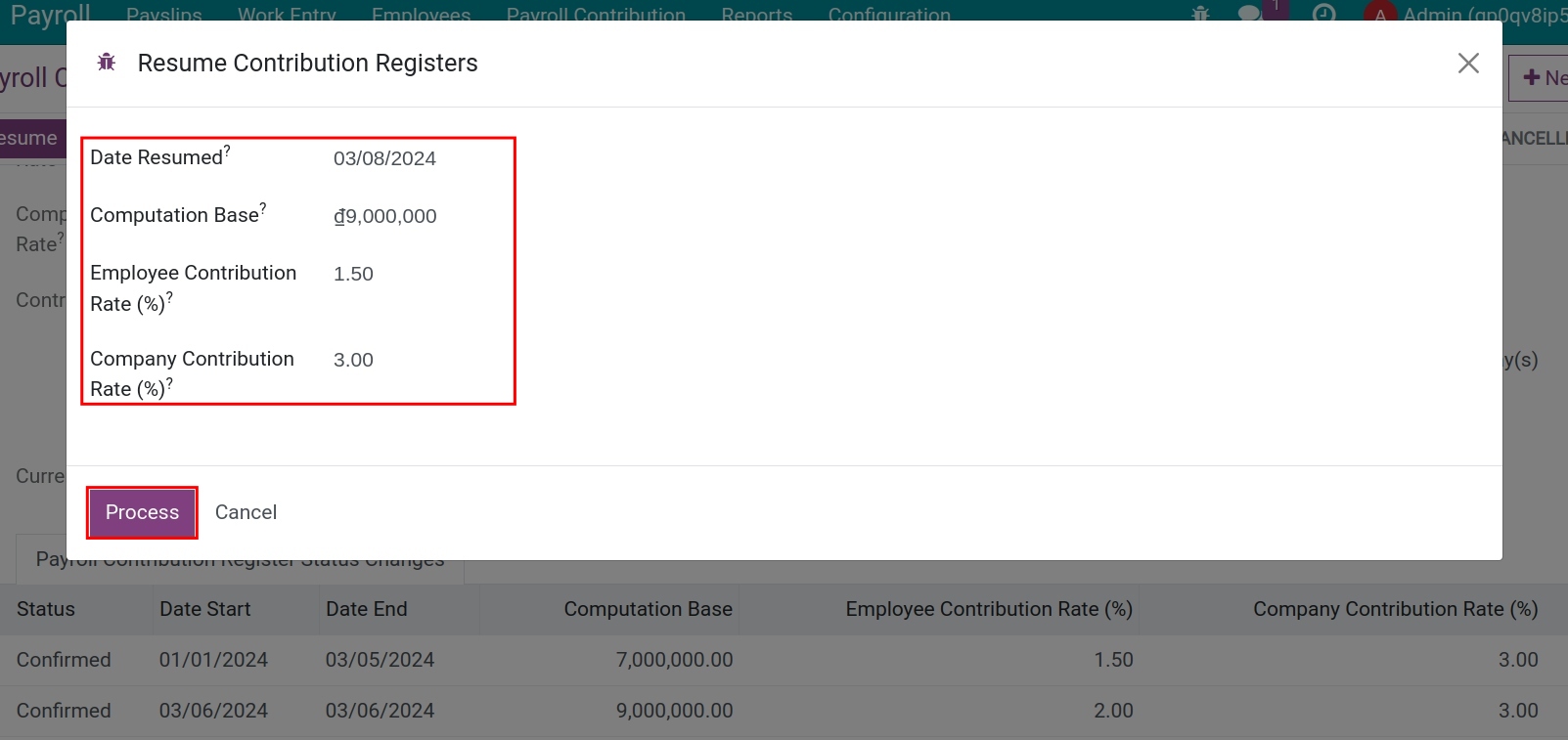The image size is (1568, 740).
Task: Show tooltip for Date Resumed help mark
Action: (228, 151)
